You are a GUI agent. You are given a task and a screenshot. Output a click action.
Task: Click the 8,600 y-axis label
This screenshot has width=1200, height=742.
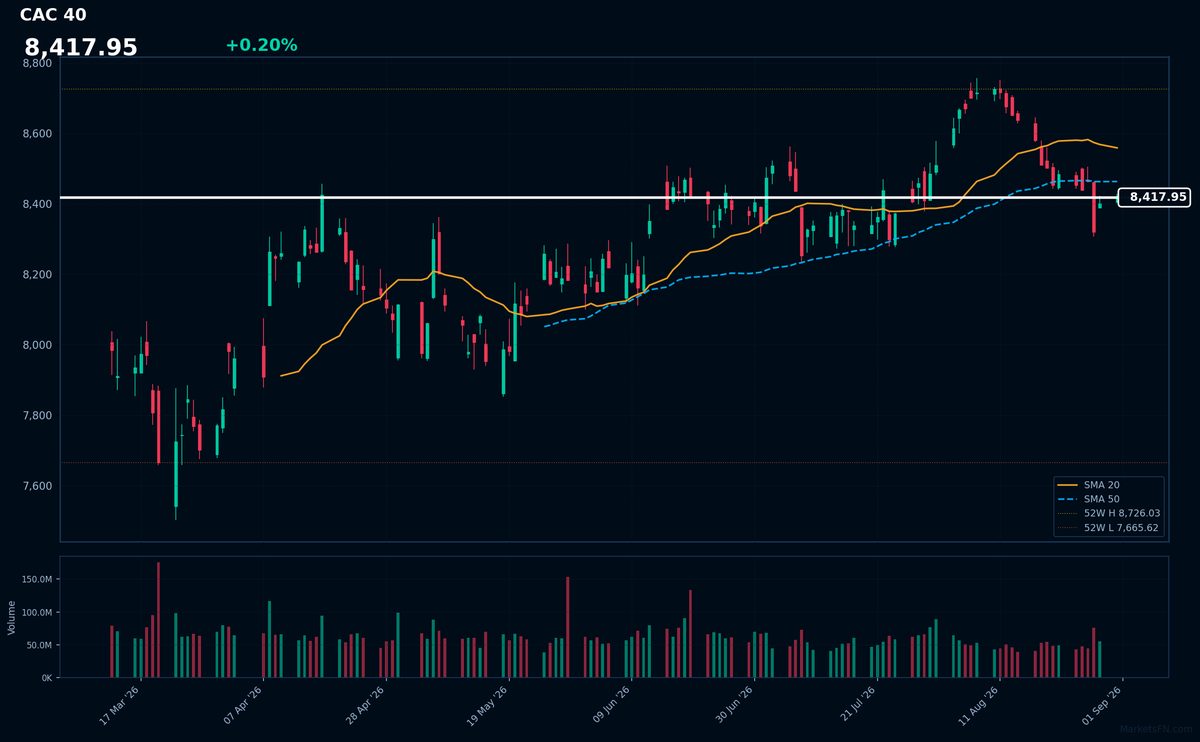pos(37,134)
